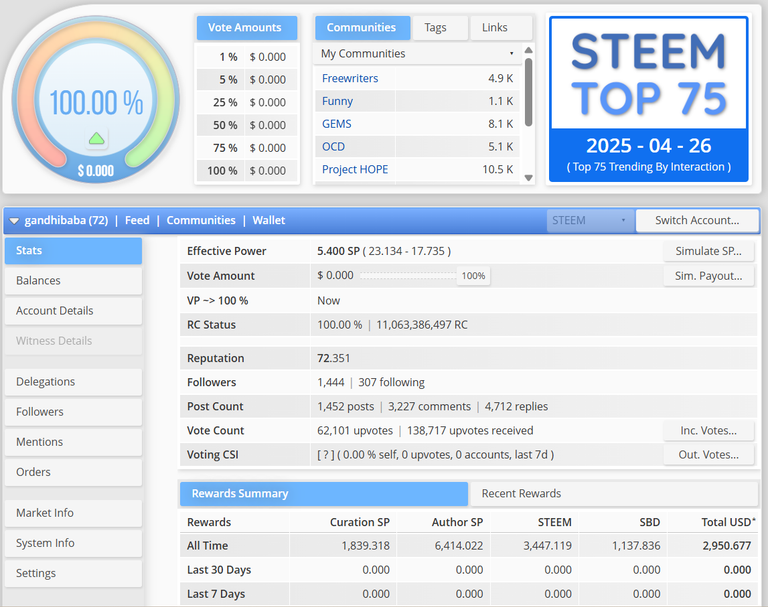Click the Out. Votes button

coord(708,455)
